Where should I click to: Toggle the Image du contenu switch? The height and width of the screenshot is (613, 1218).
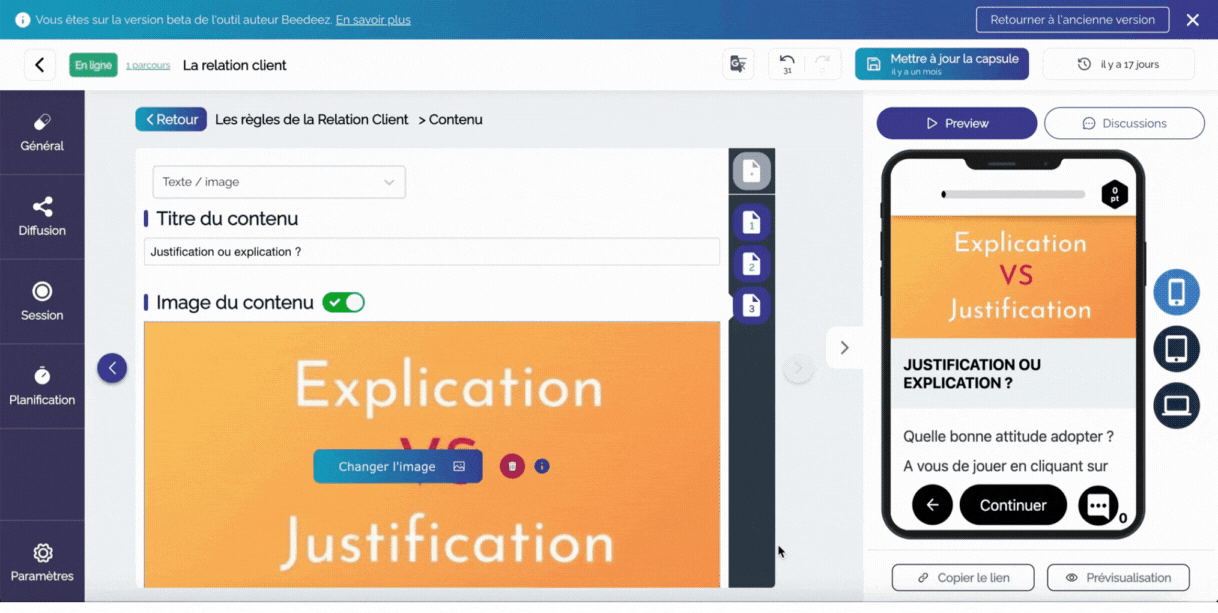point(344,302)
